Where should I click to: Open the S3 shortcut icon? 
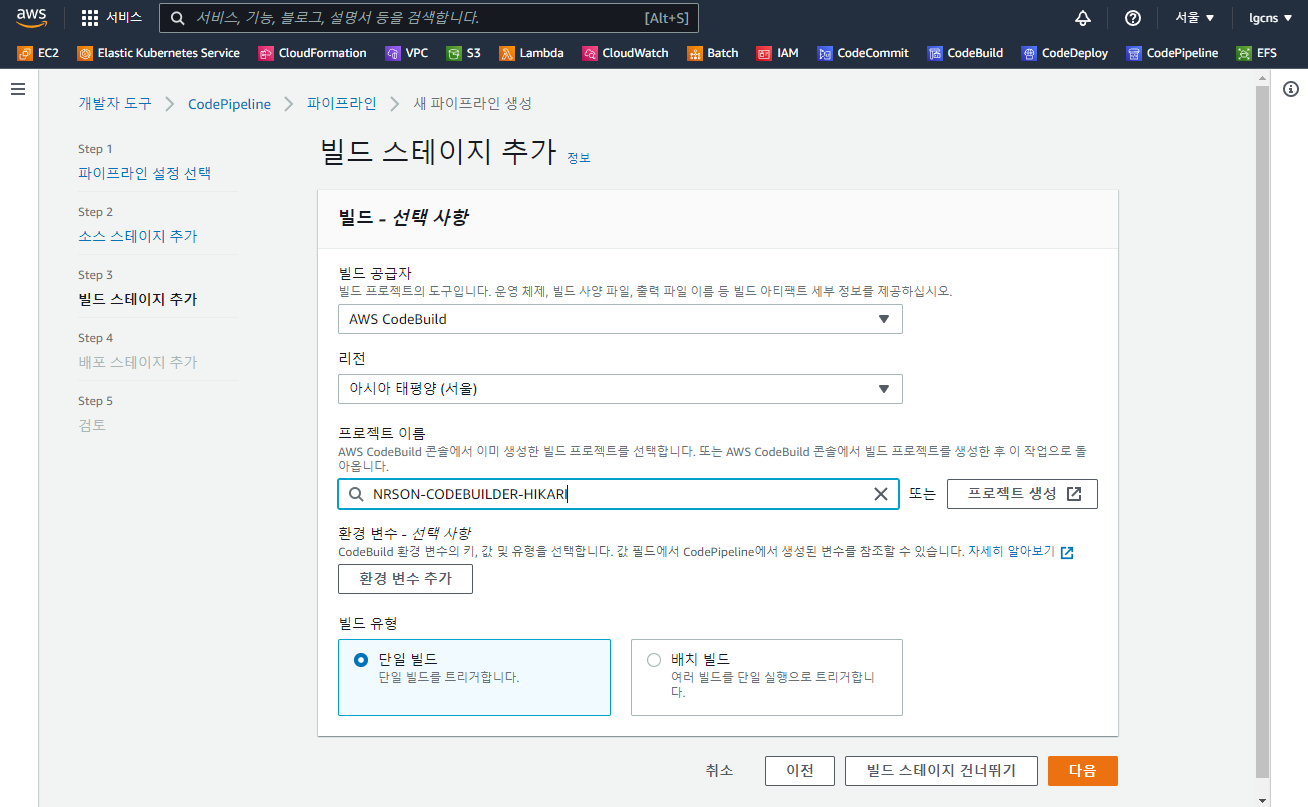pos(454,53)
